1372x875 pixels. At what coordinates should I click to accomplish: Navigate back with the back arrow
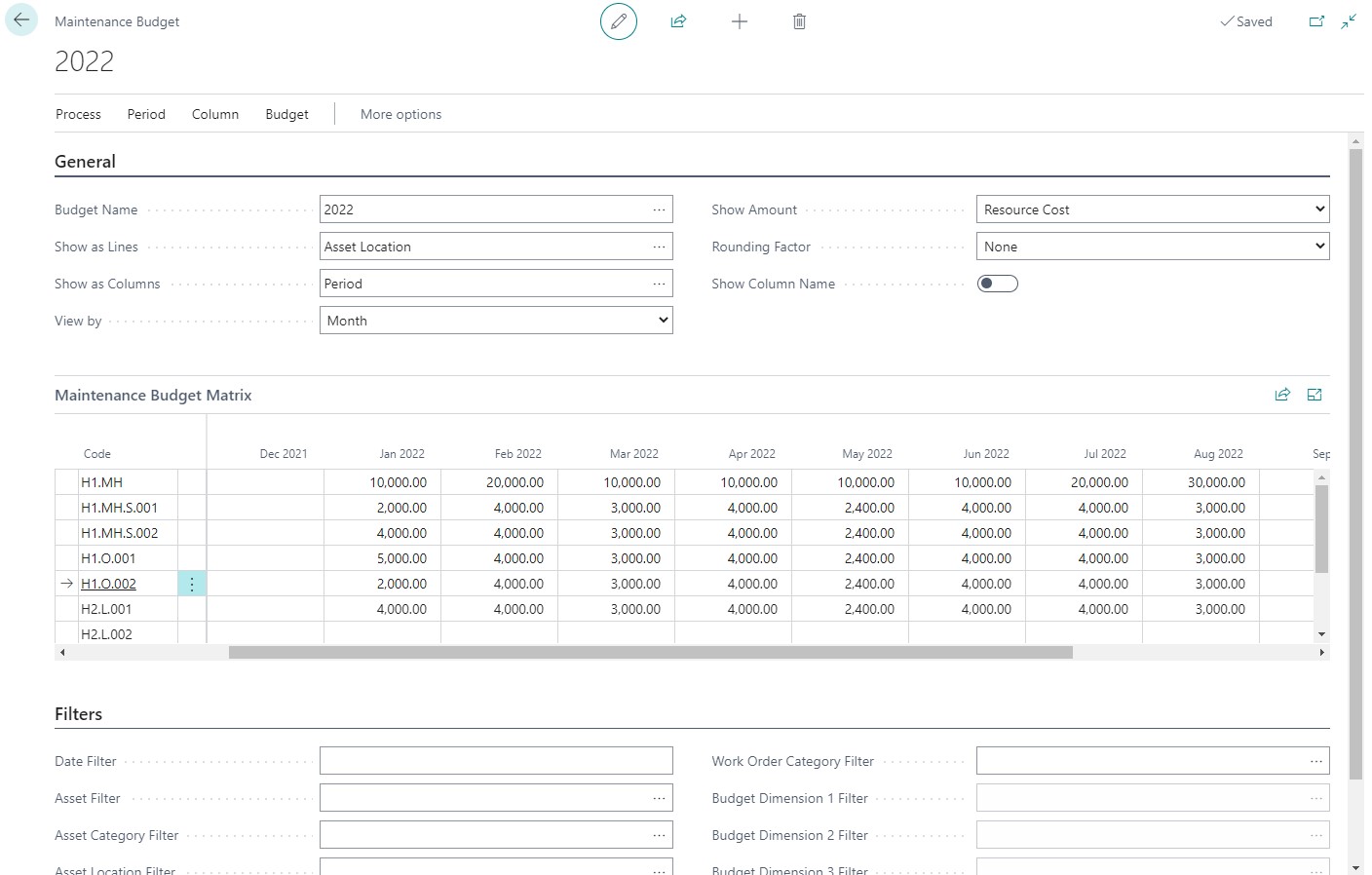pos(20,20)
